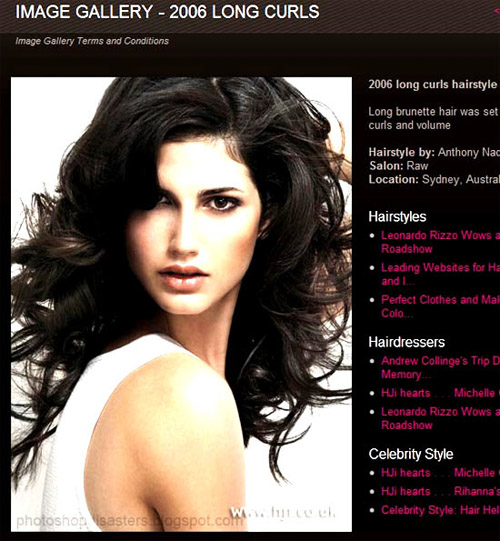The height and width of the screenshot is (541, 500).
Task: Open the Leading Websites for Ha... link
Action: pos(440,274)
